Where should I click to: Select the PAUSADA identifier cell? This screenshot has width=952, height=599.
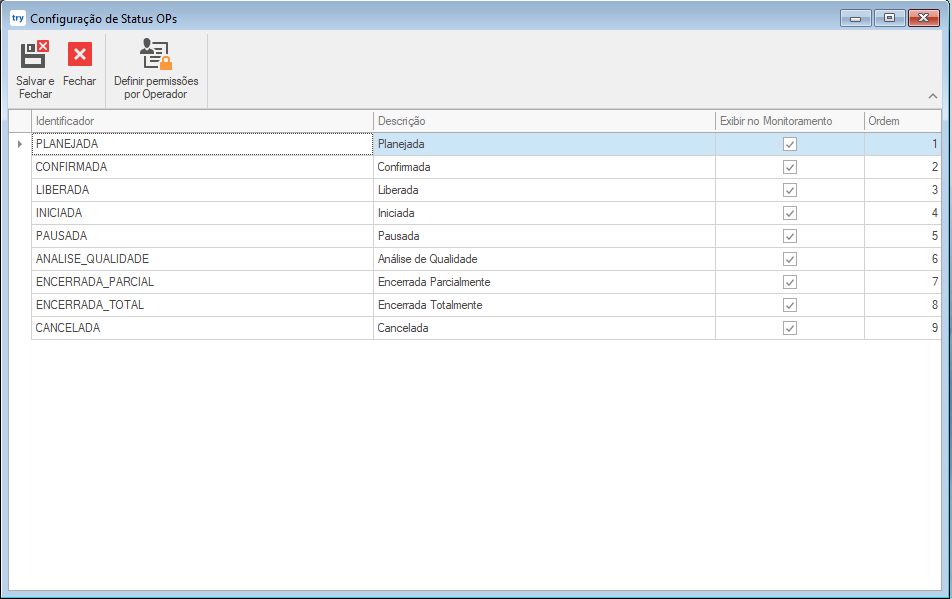pos(202,236)
